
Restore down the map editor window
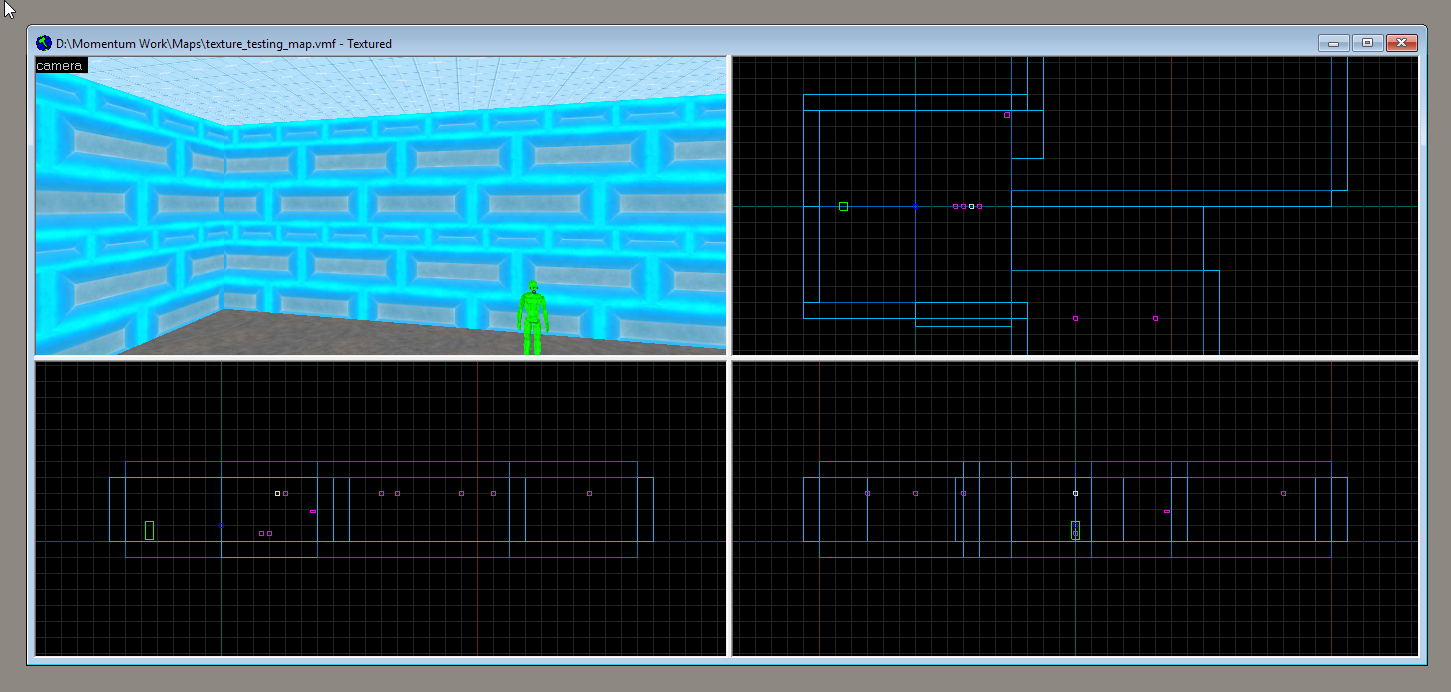1368,43
